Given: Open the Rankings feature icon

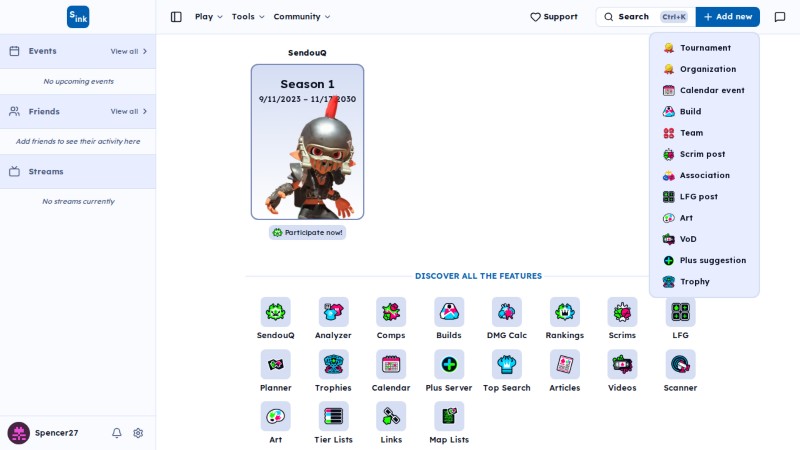Looking at the screenshot, I should pos(564,312).
